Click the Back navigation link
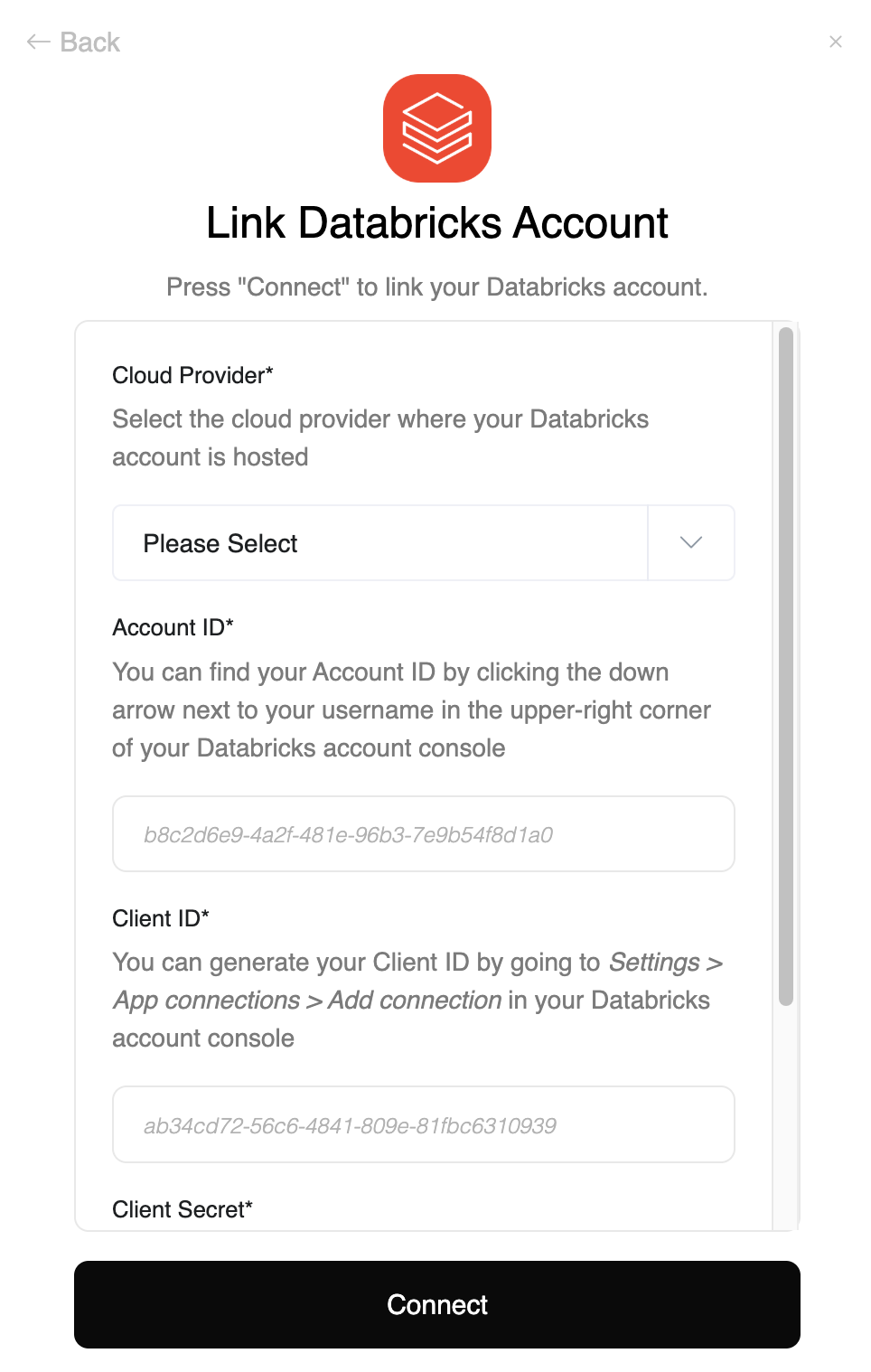This screenshot has height=1372, width=871. click(x=89, y=42)
